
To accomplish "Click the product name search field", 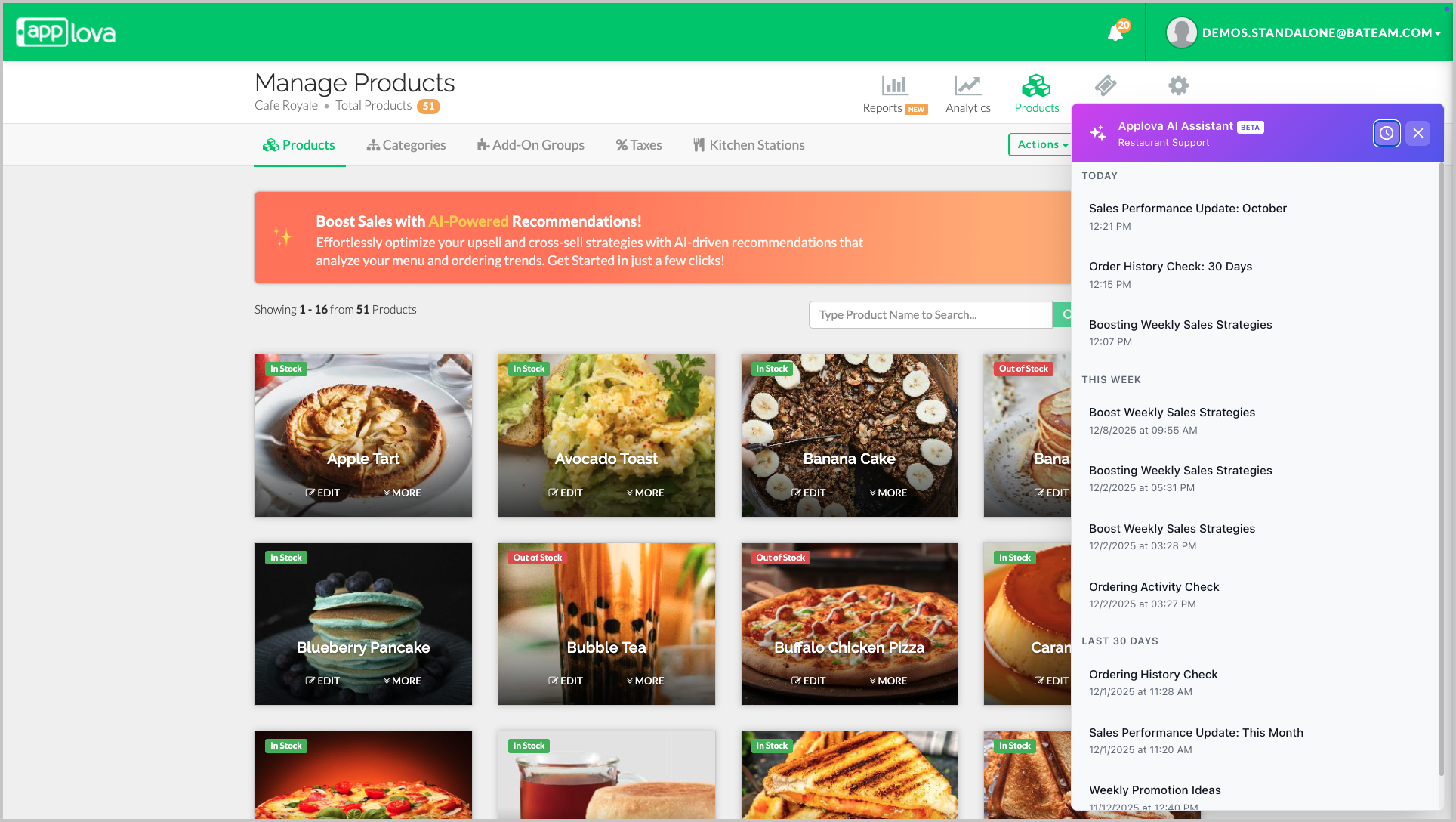I will tap(930, 315).
